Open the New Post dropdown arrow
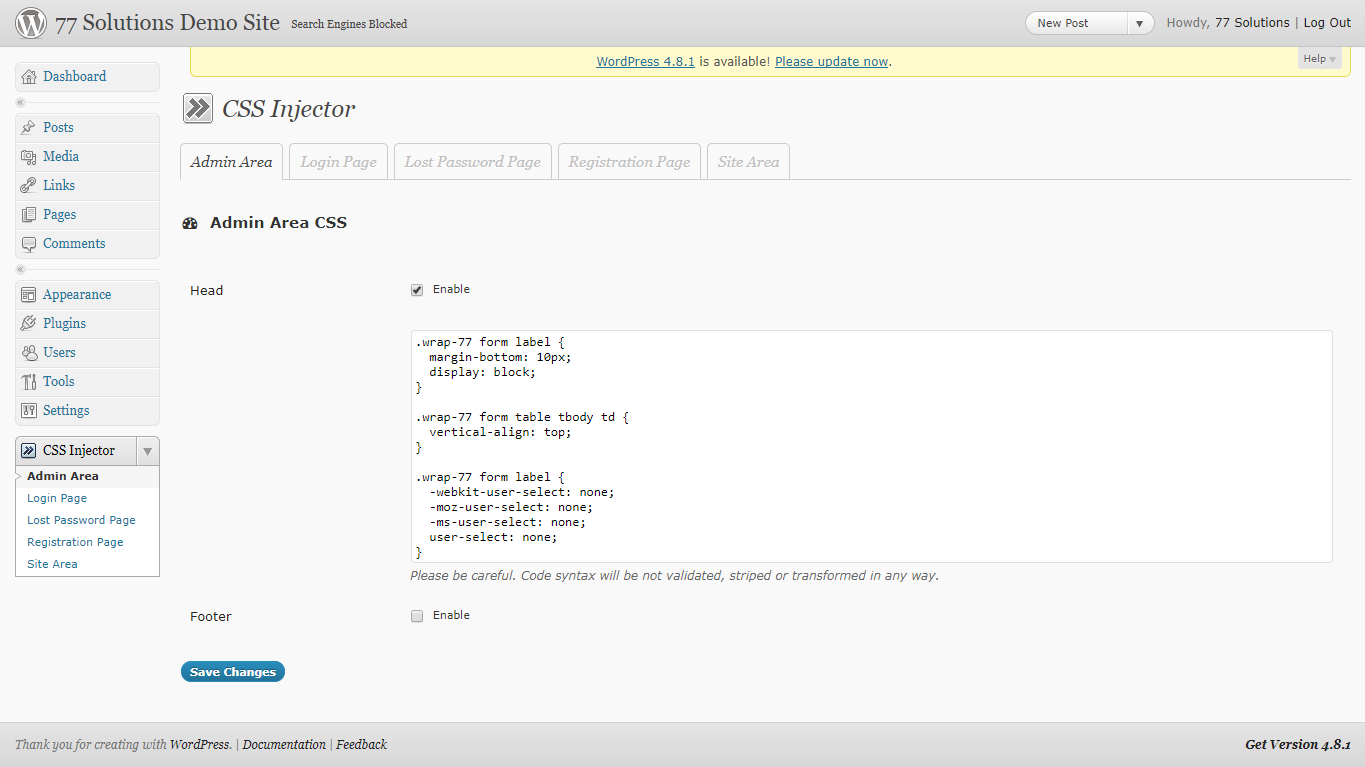This screenshot has height=767, width=1365. pyautogui.click(x=1139, y=23)
